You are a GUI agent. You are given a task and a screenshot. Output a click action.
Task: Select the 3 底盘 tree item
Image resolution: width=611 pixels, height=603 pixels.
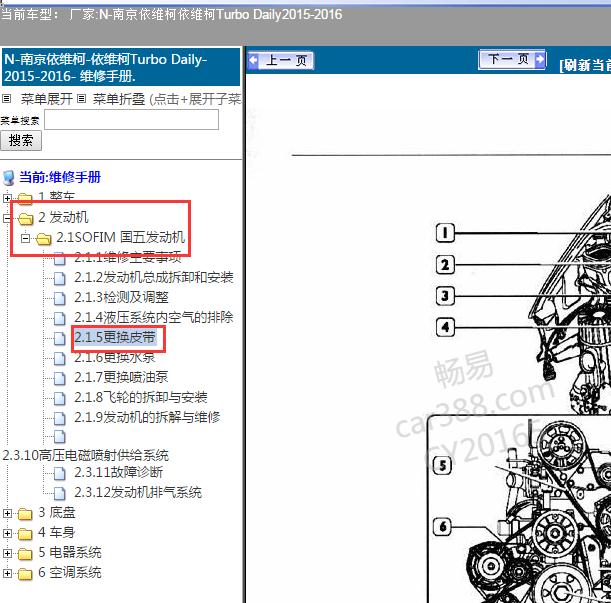pyautogui.click(x=57, y=513)
